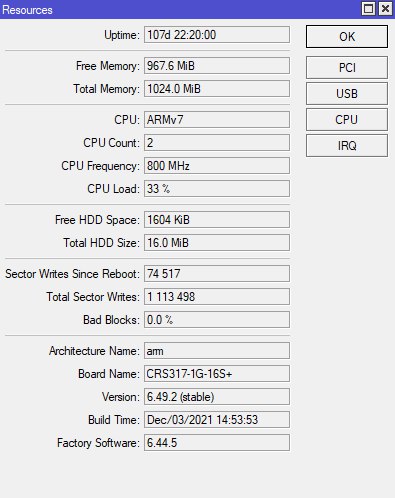Click the OK button
The image size is (395, 498).
[347, 36]
